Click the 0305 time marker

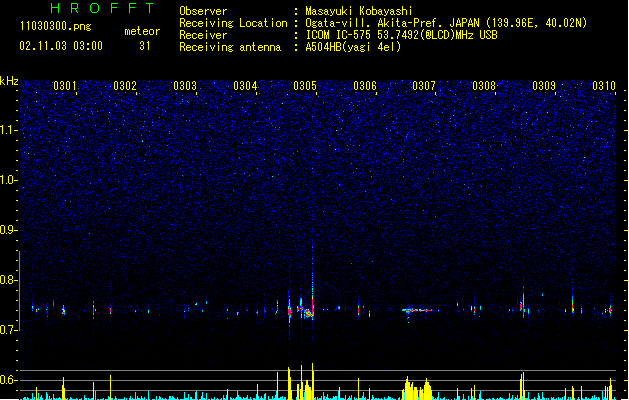[305, 86]
